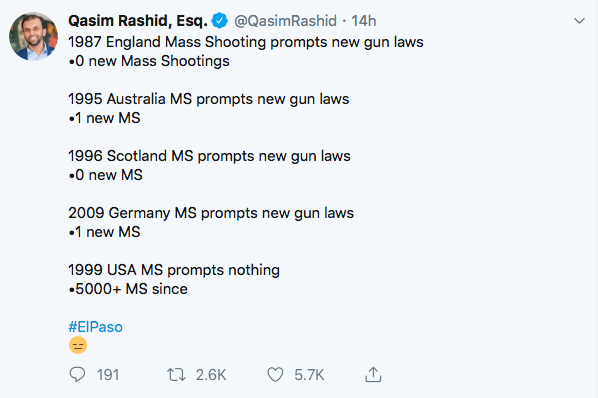Screen dimensions: 598x398
Task: Click the 2009 Germany MS text line
Action: tap(211, 213)
